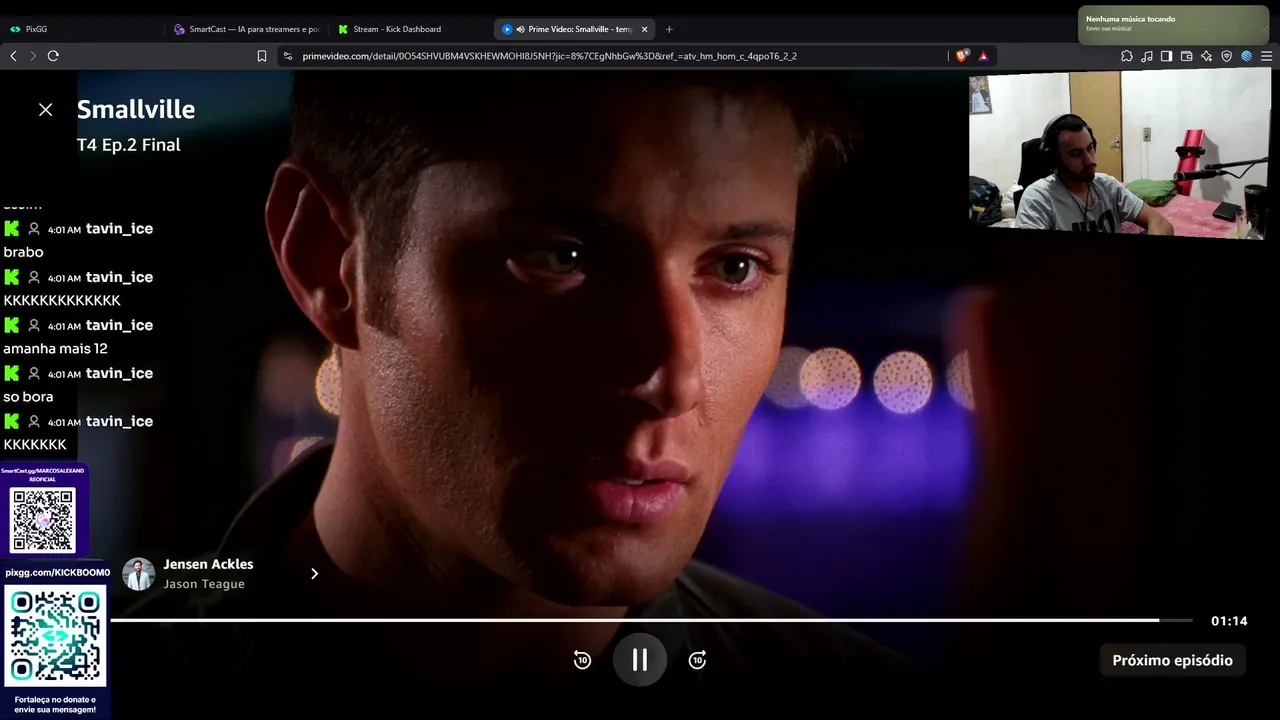Click the 01:14 remaining time label
1280x720 pixels.
pos(1229,621)
